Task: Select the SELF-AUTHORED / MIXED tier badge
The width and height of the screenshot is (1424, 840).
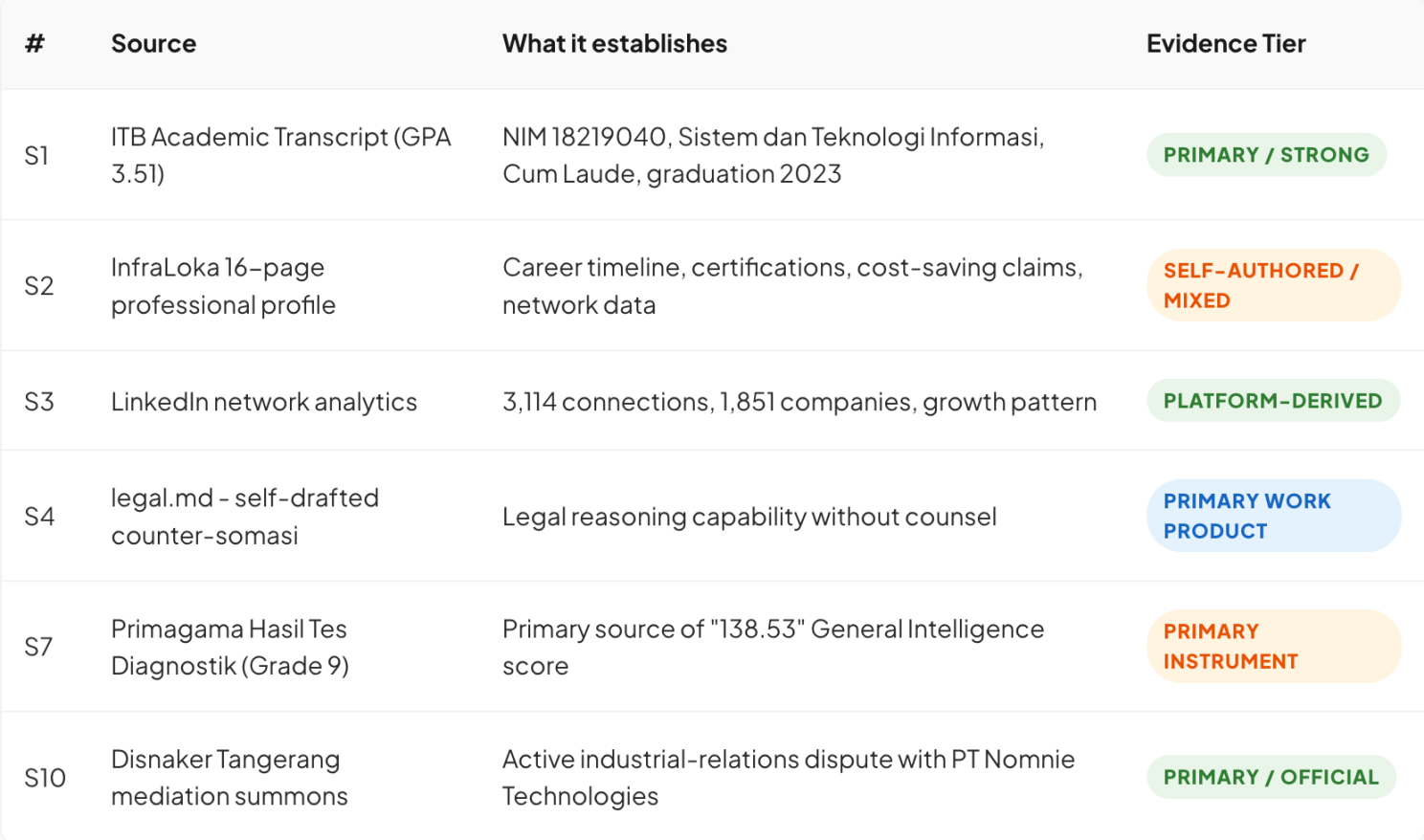Action: click(x=1274, y=285)
